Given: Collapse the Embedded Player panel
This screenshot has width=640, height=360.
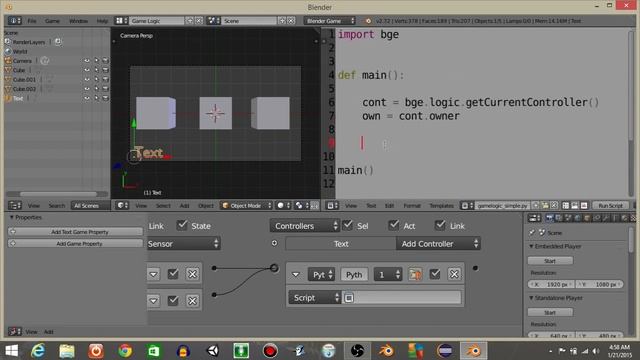Looking at the screenshot, I should 531,246.
